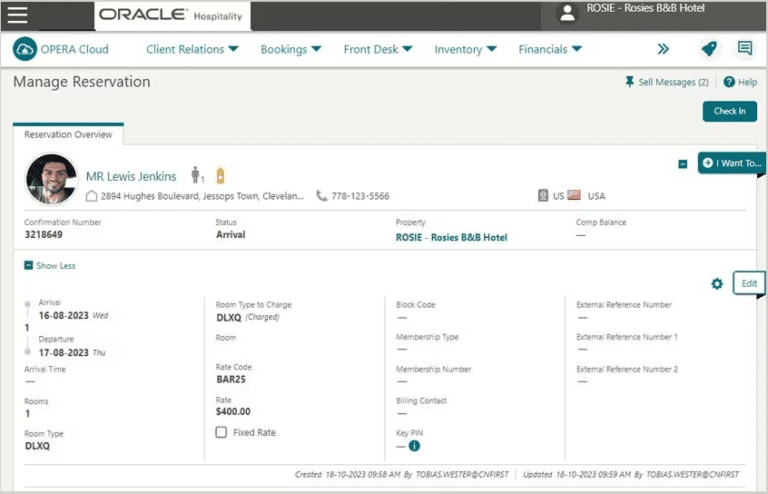Collapse the guest profile panel minus icon

click(x=683, y=164)
